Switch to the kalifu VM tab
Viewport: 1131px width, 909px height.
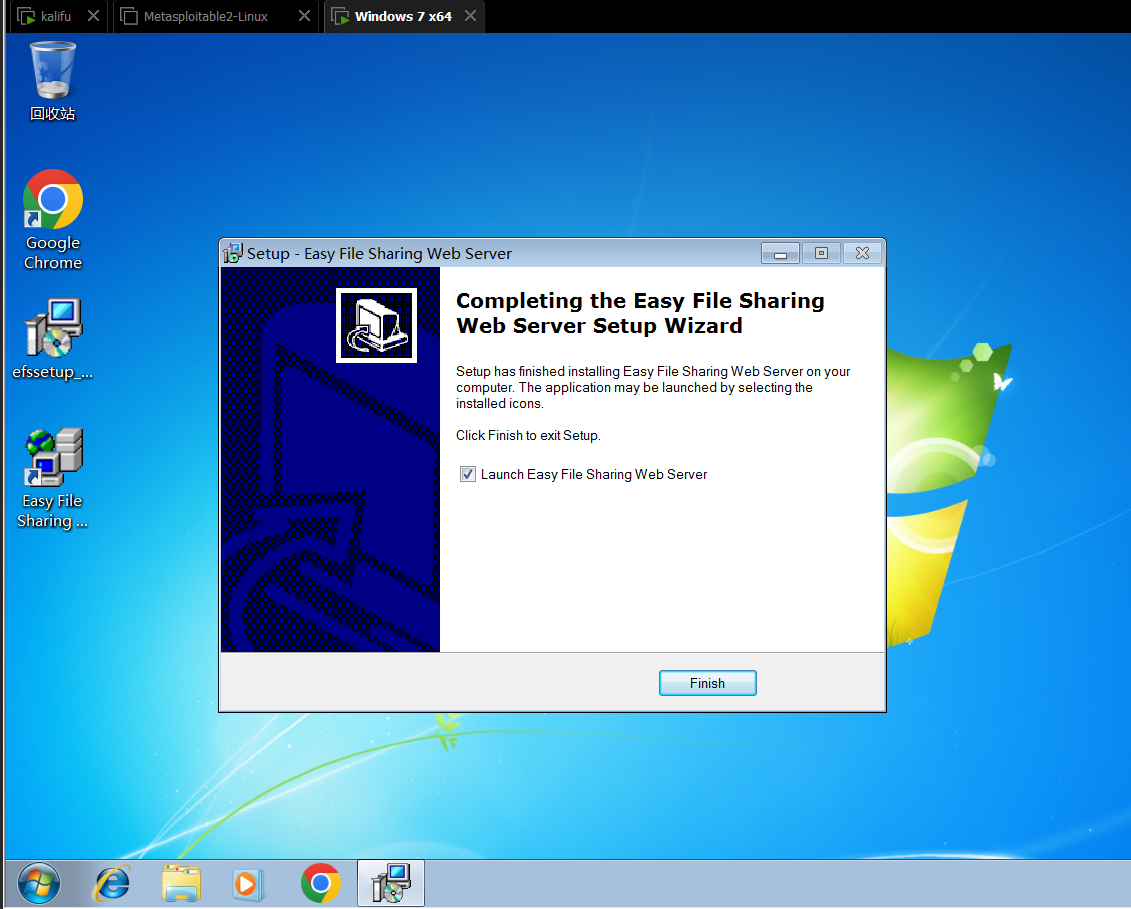click(55, 16)
